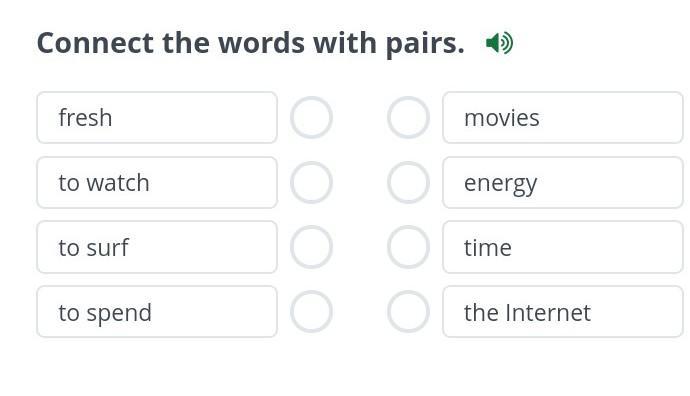Pick the 'time' answer box
The width and height of the screenshot is (690, 396).
coord(563,247)
